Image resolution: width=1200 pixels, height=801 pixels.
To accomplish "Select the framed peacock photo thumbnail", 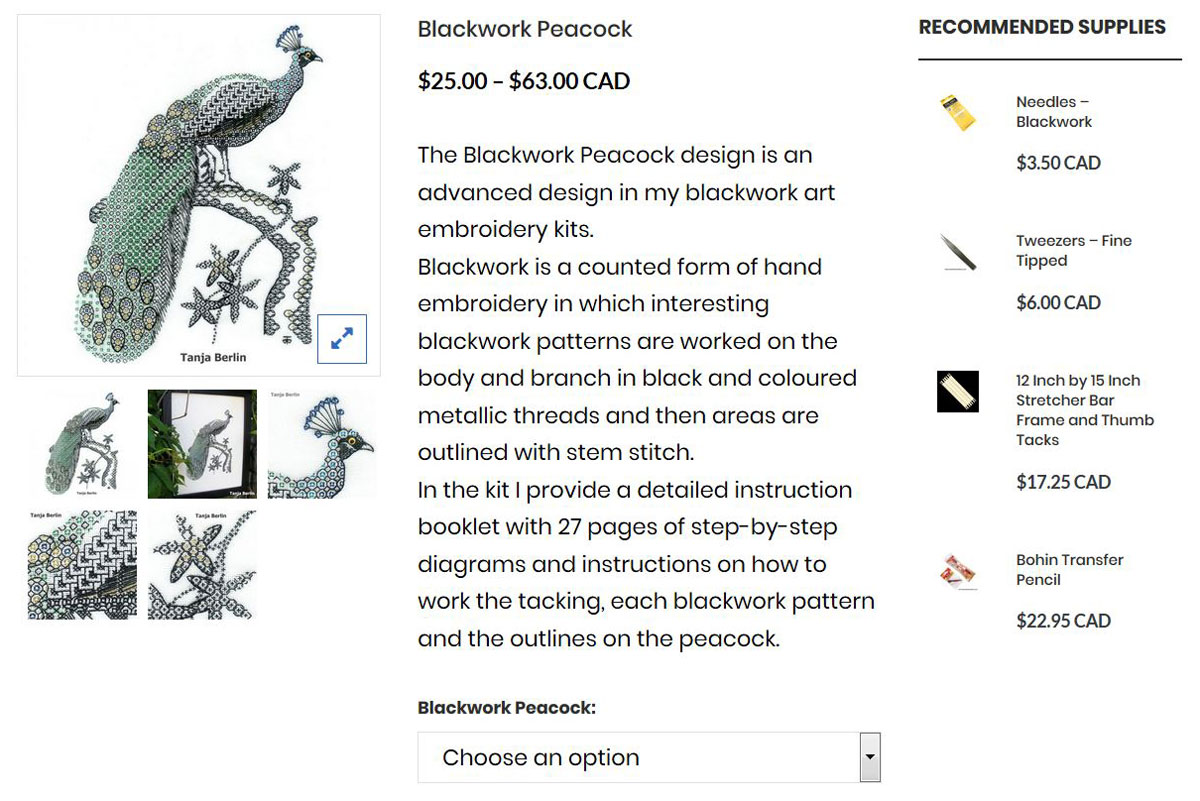I will 202,444.
